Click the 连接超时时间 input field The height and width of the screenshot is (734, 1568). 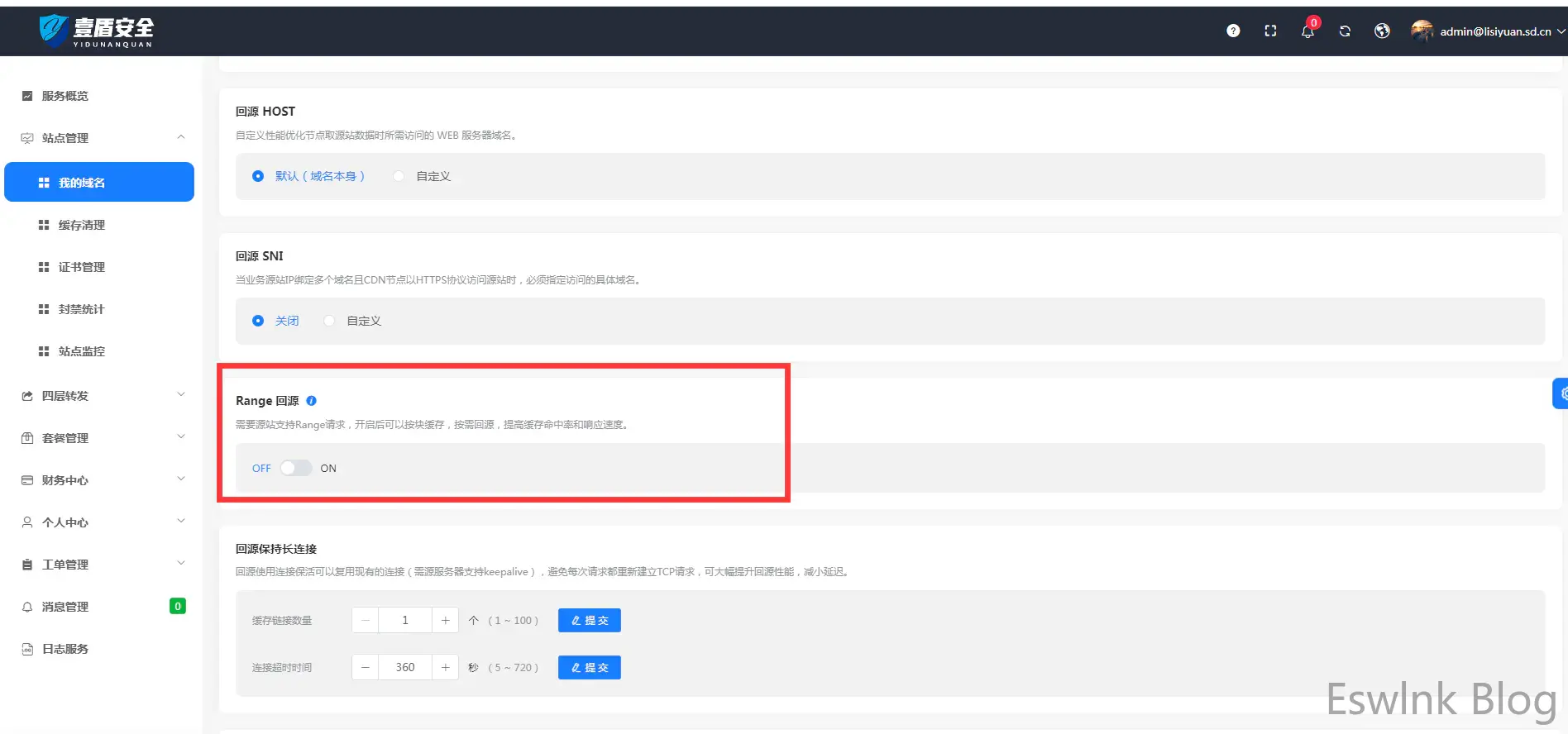[405, 667]
